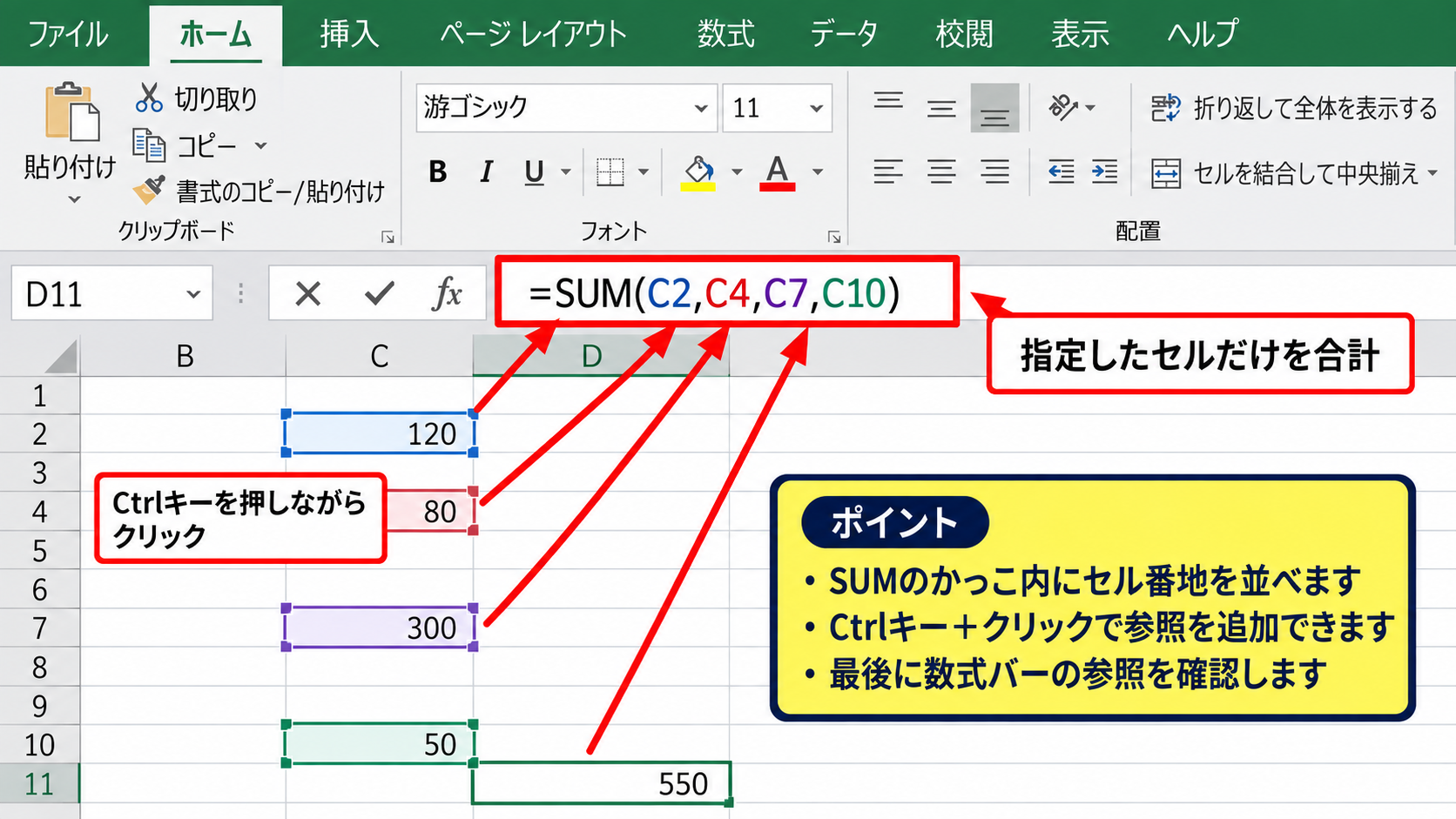Image resolution: width=1456 pixels, height=819 pixels.
Task: Click the fx Insert Function button
Action: 447,294
